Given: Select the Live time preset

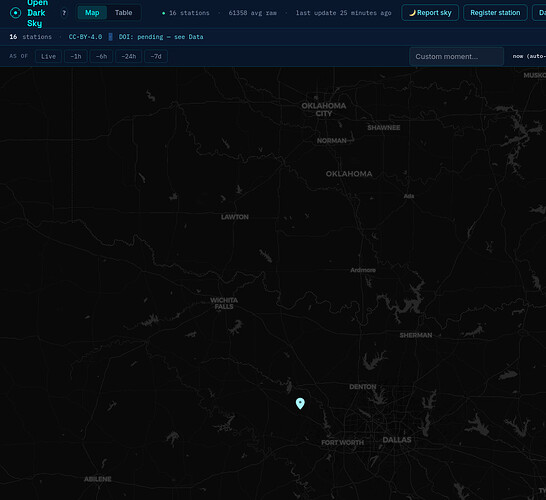Looking at the screenshot, I should coord(48,56).
